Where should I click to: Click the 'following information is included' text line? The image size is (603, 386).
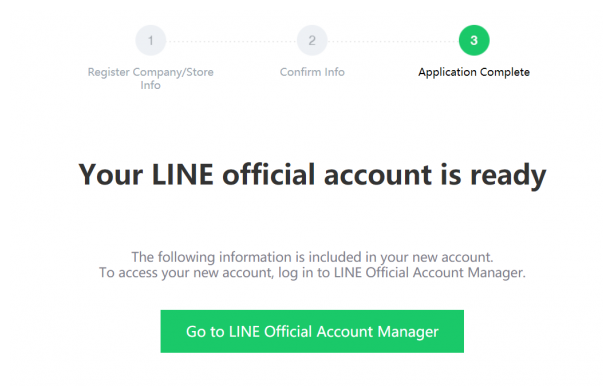312,257
